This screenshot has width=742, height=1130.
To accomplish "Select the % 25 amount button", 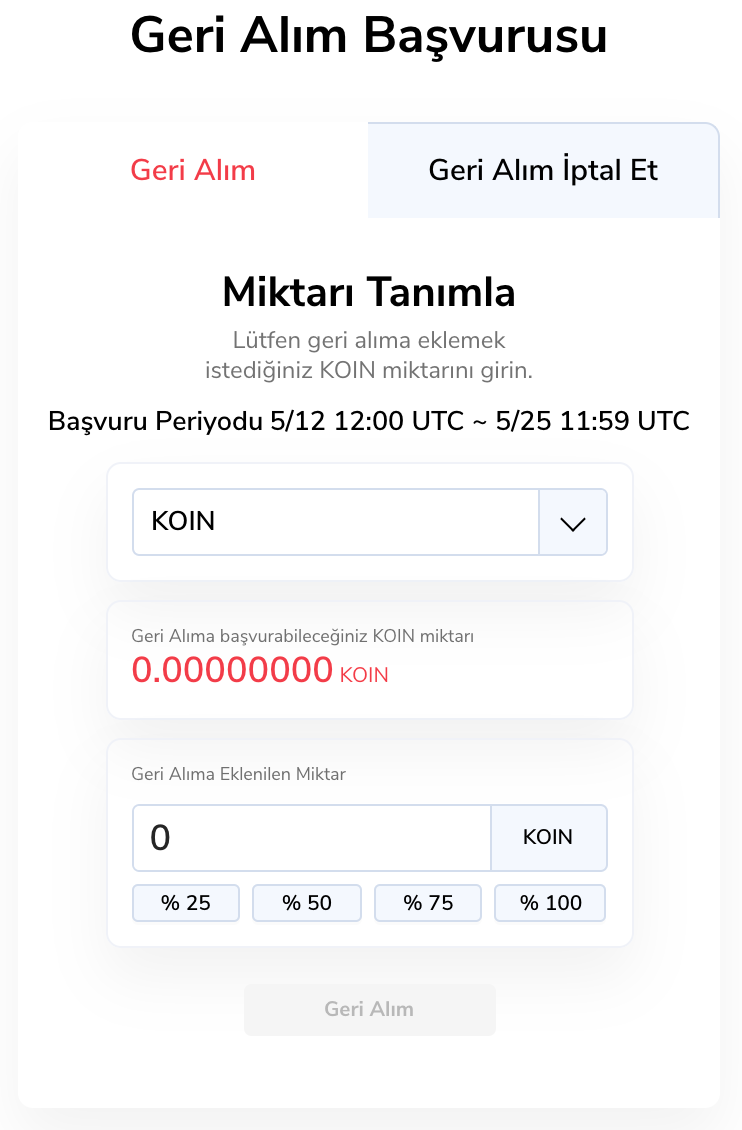I will tap(186, 903).
